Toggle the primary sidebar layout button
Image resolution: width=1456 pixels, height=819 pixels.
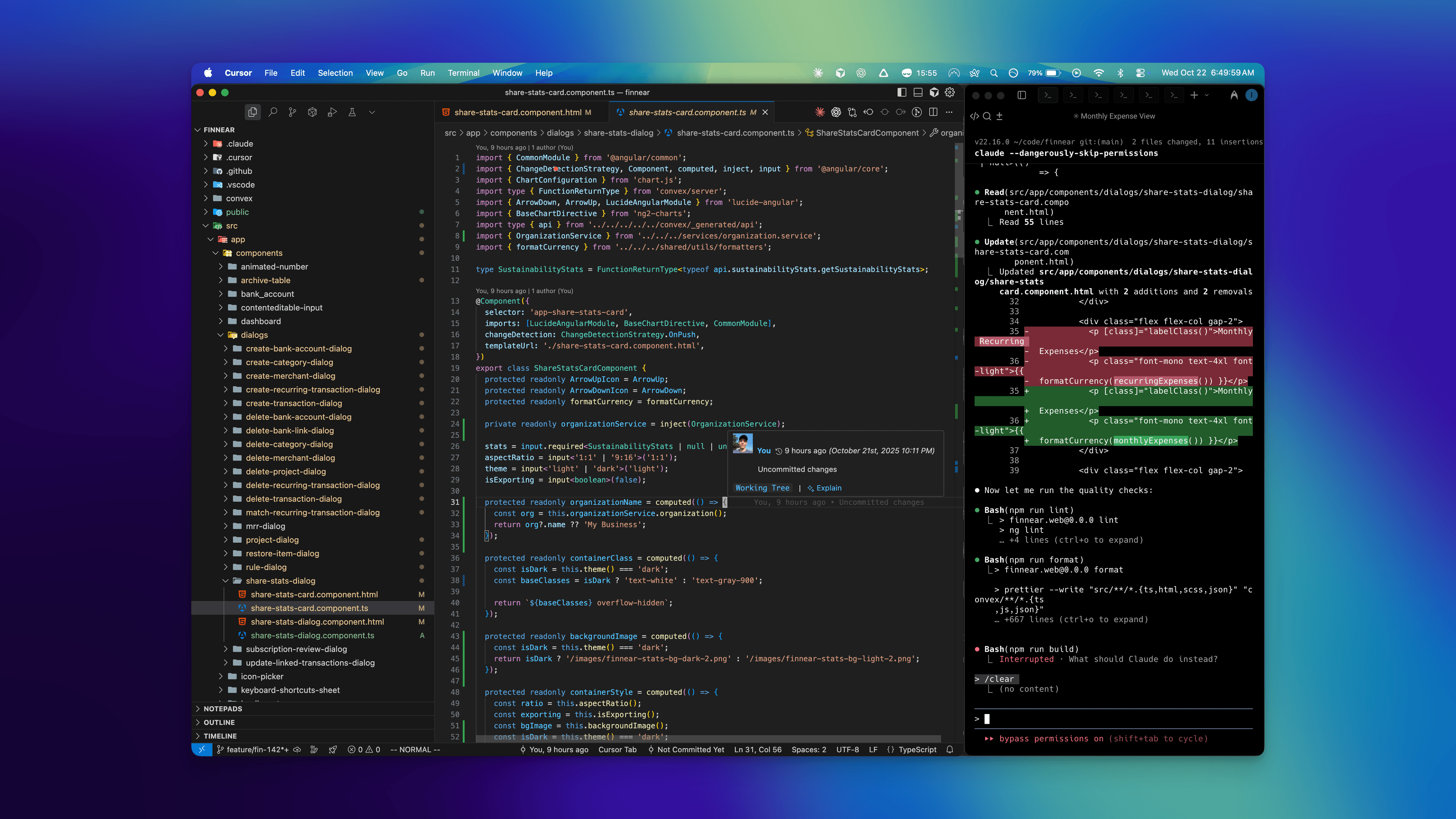[x=902, y=92]
